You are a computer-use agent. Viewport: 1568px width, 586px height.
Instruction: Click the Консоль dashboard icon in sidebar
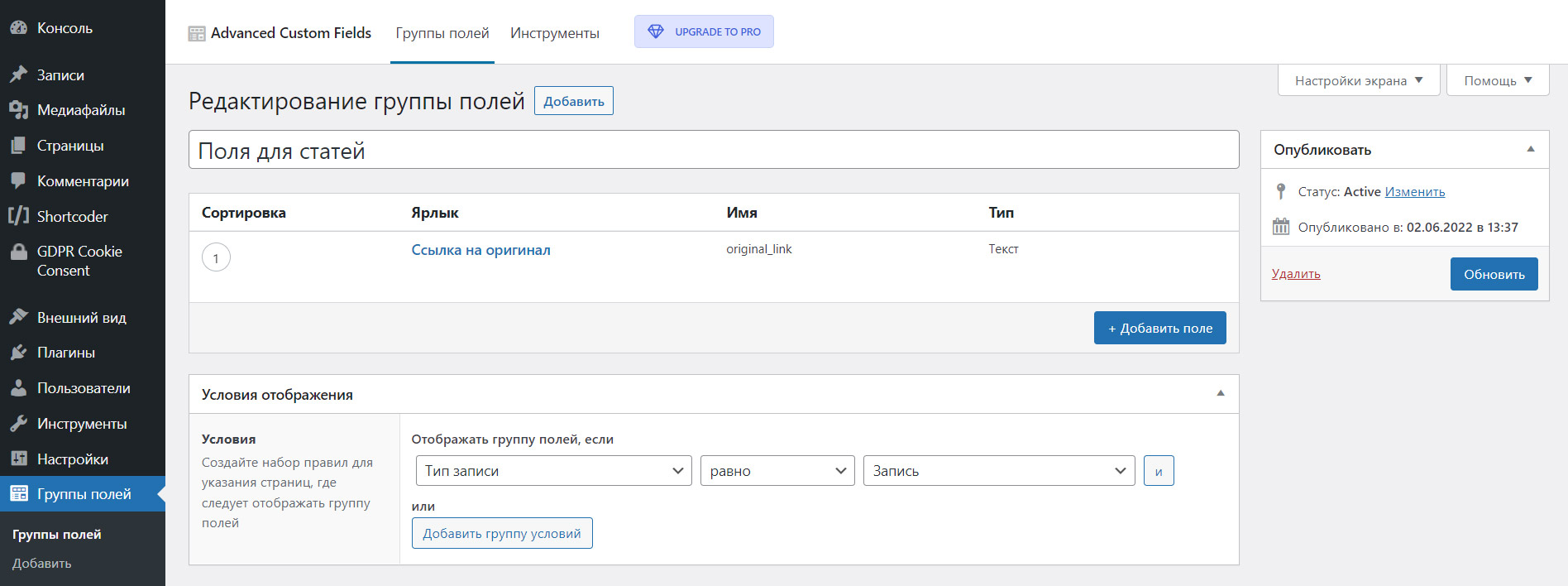(x=18, y=27)
